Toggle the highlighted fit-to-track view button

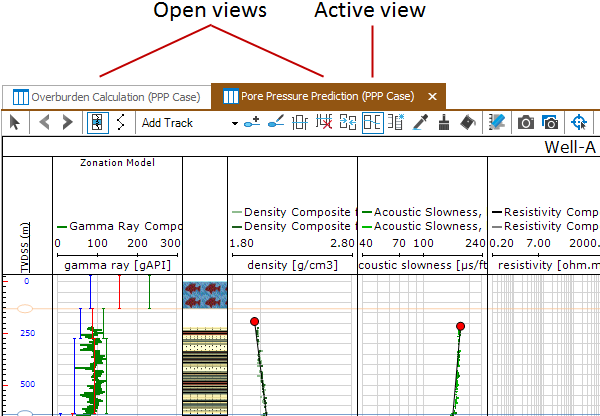97,123
